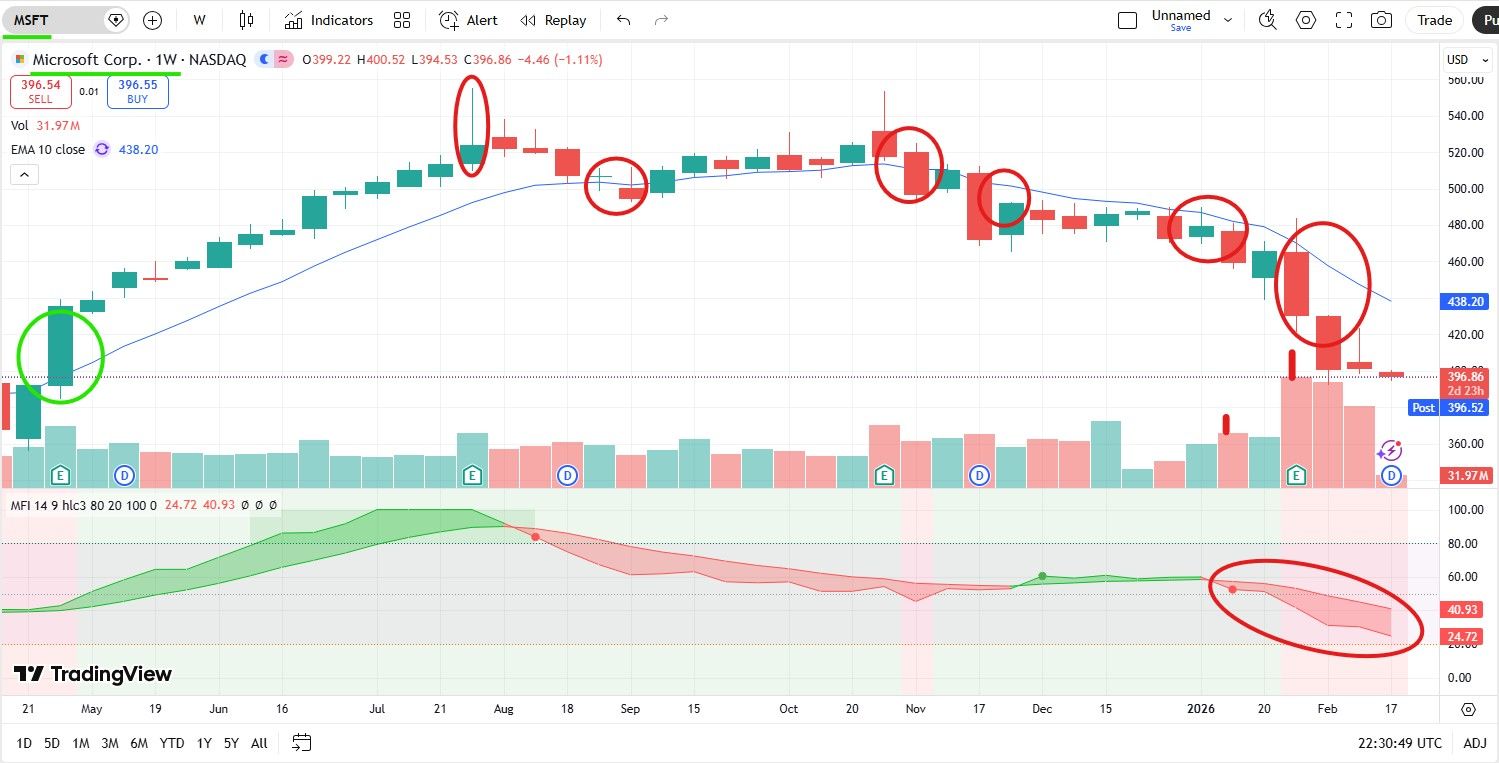Image resolution: width=1499 pixels, height=763 pixels.
Task: Select the 1M time range
Action: coord(81,743)
